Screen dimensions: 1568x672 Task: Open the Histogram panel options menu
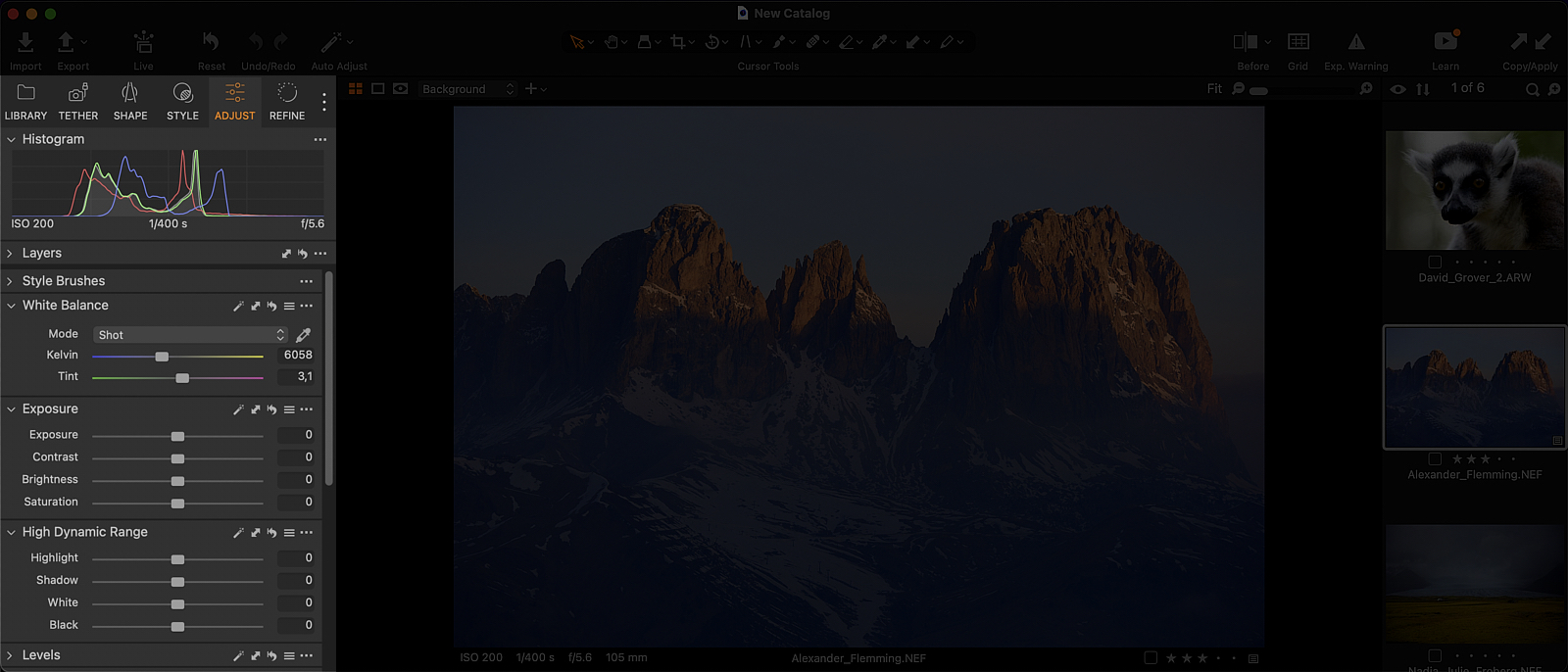tap(320, 140)
